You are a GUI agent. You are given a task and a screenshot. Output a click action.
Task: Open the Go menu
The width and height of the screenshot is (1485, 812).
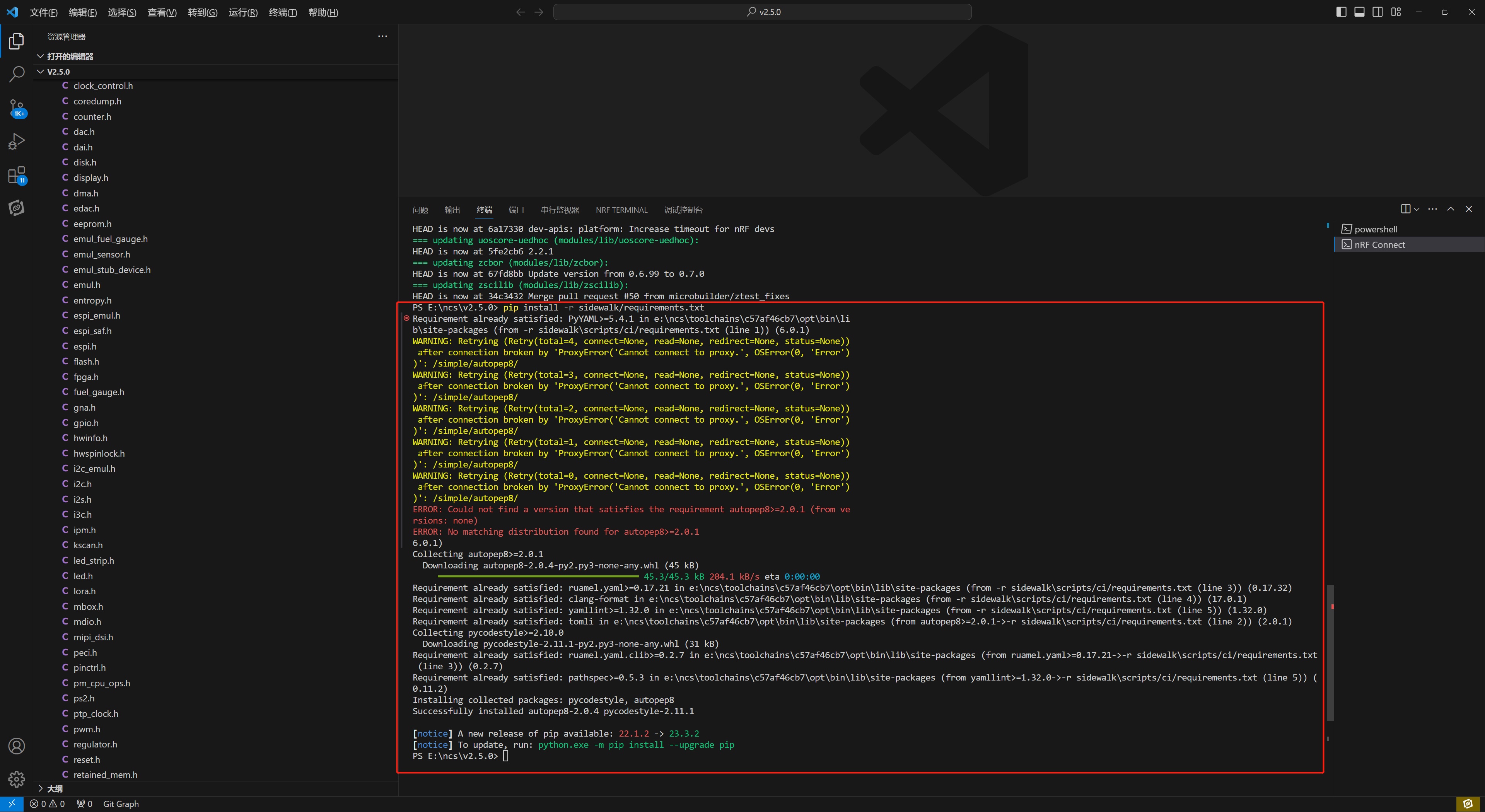click(202, 12)
